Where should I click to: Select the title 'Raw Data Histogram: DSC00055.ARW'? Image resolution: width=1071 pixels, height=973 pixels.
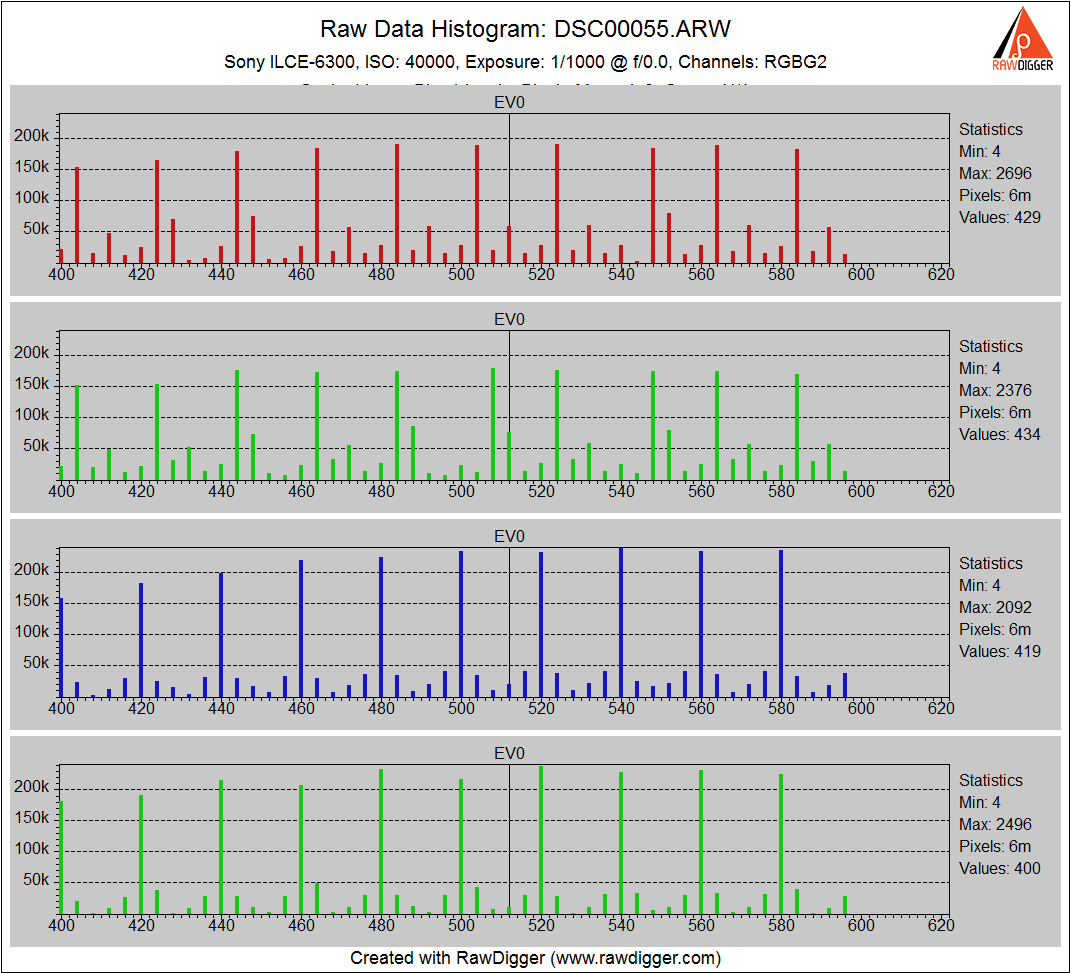pos(525,29)
